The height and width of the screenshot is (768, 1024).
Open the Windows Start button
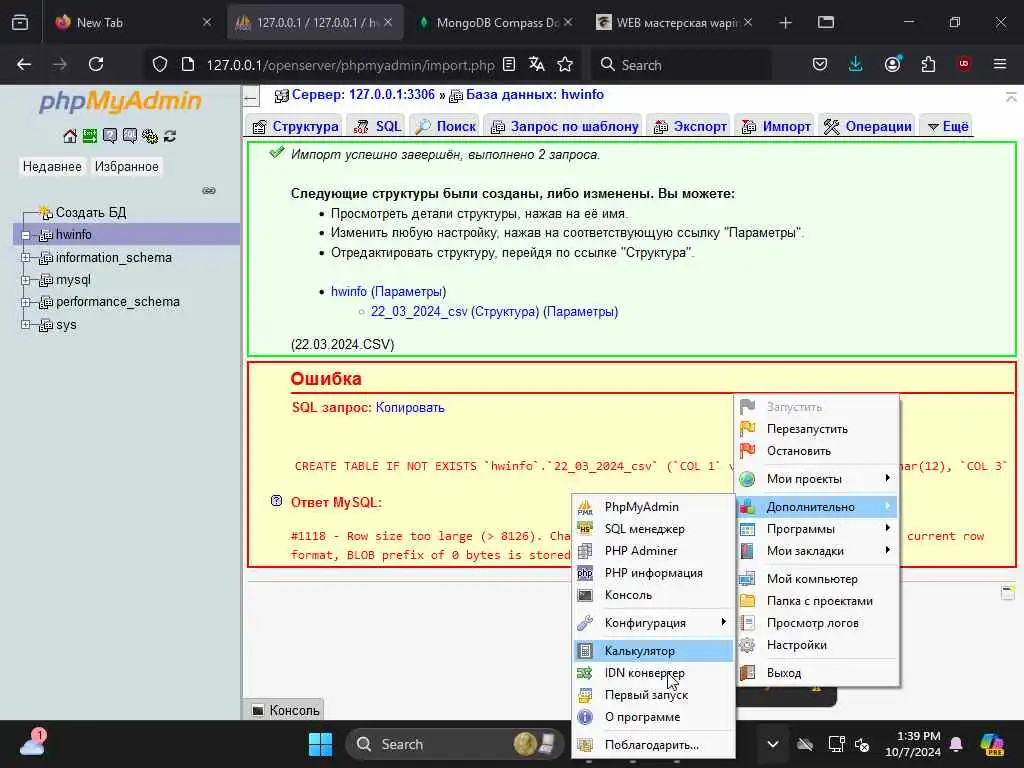pyautogui.click(x=320, y=744)
